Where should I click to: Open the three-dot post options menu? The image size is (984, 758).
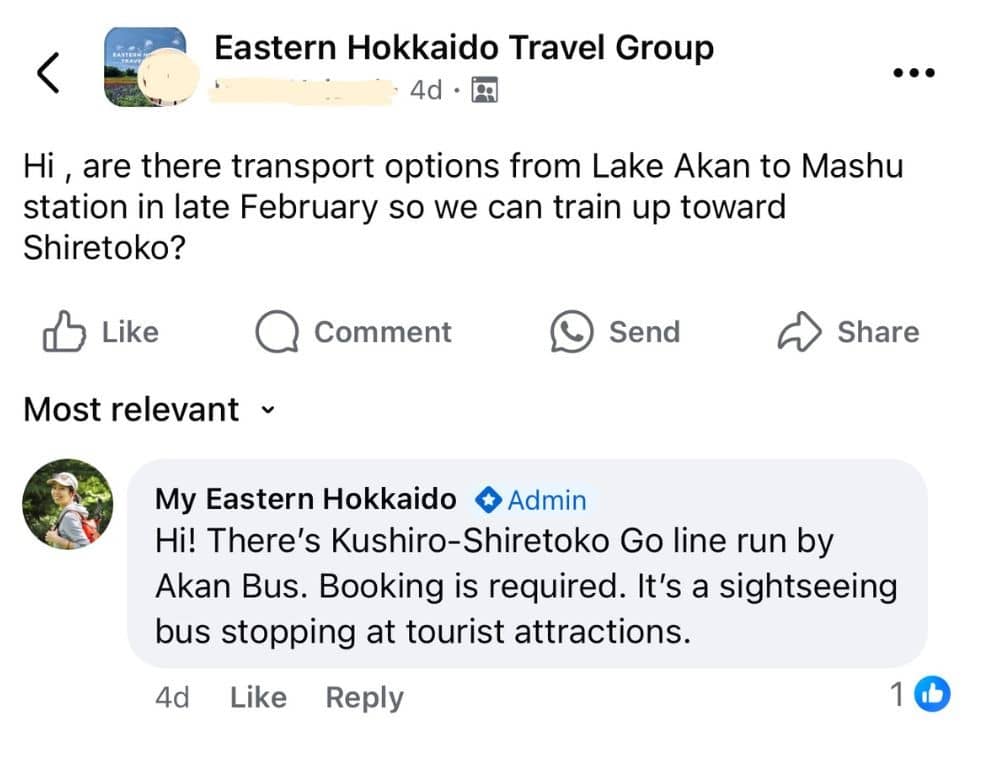tap(914, 73)
